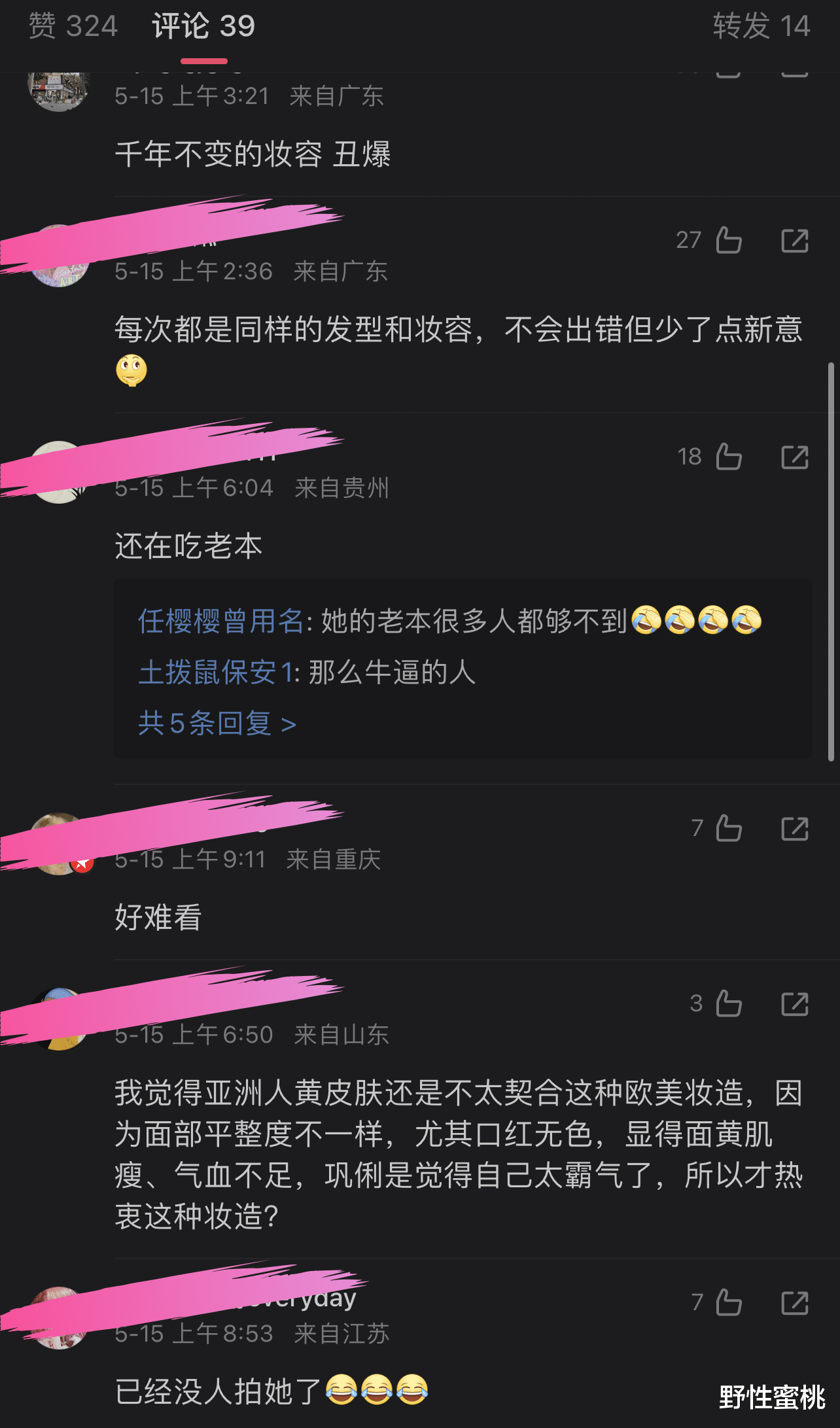The width and height of the screenshot is (840, 1428).
Task: Like the comment with 27 likes
Action: (x=729, y=240)
